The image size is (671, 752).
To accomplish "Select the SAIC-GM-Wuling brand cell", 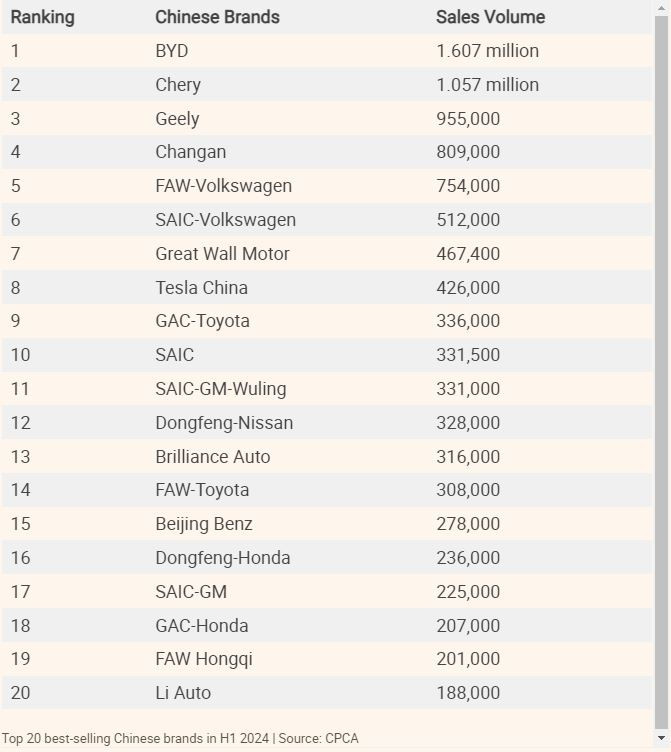I will tap(220, 389).
